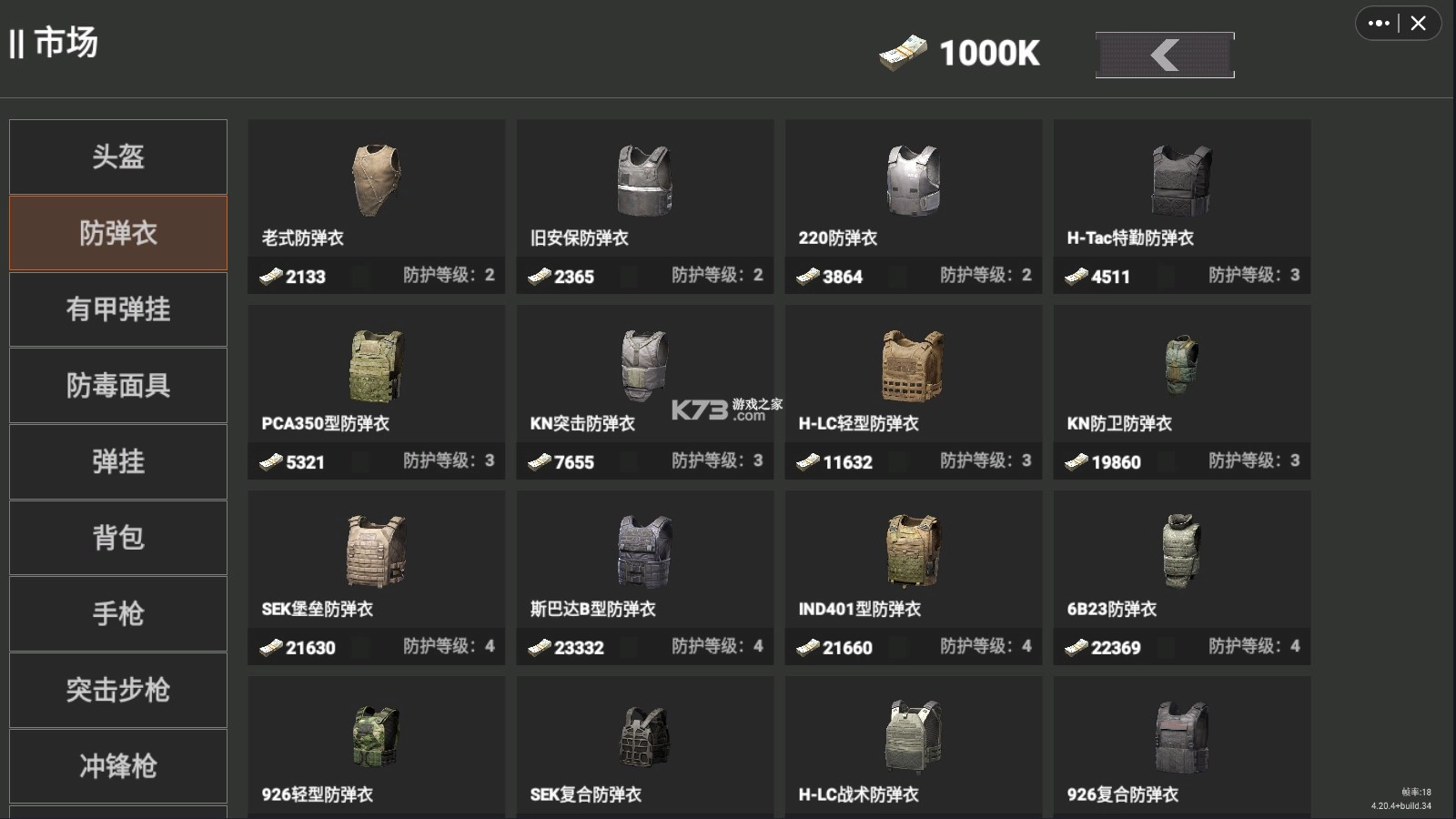Click the cash stack money icon

[903, 53]
